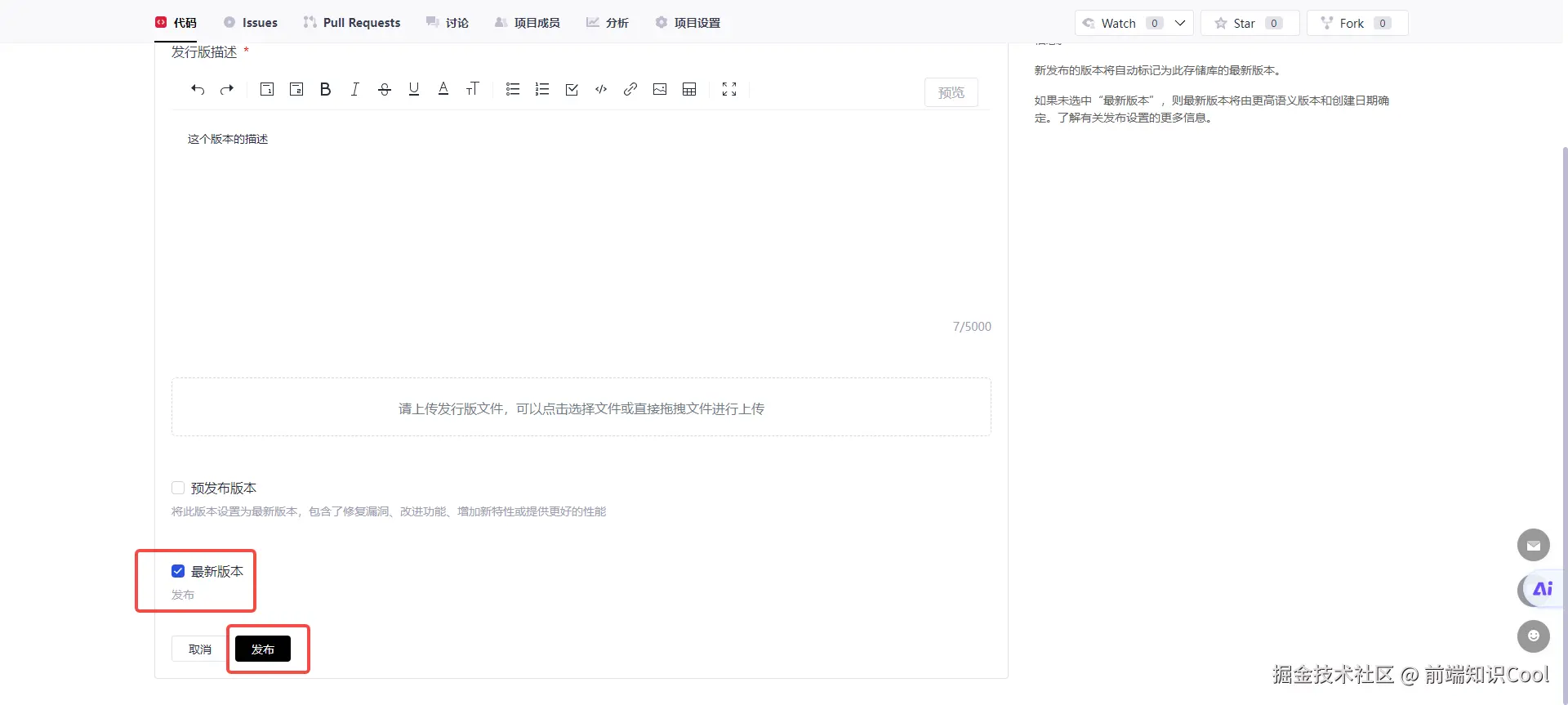Screen dimensions: 1568x705
Task: Toggle underline formatting
Action: coord(414,90)
